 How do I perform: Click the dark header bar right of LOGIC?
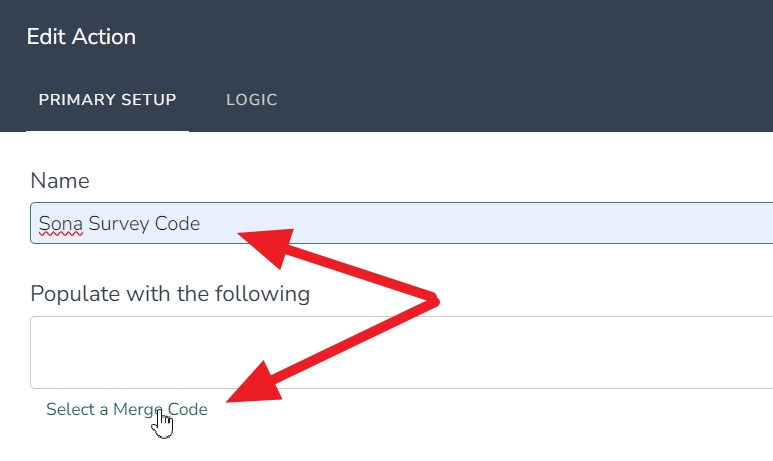pos(525,100)
